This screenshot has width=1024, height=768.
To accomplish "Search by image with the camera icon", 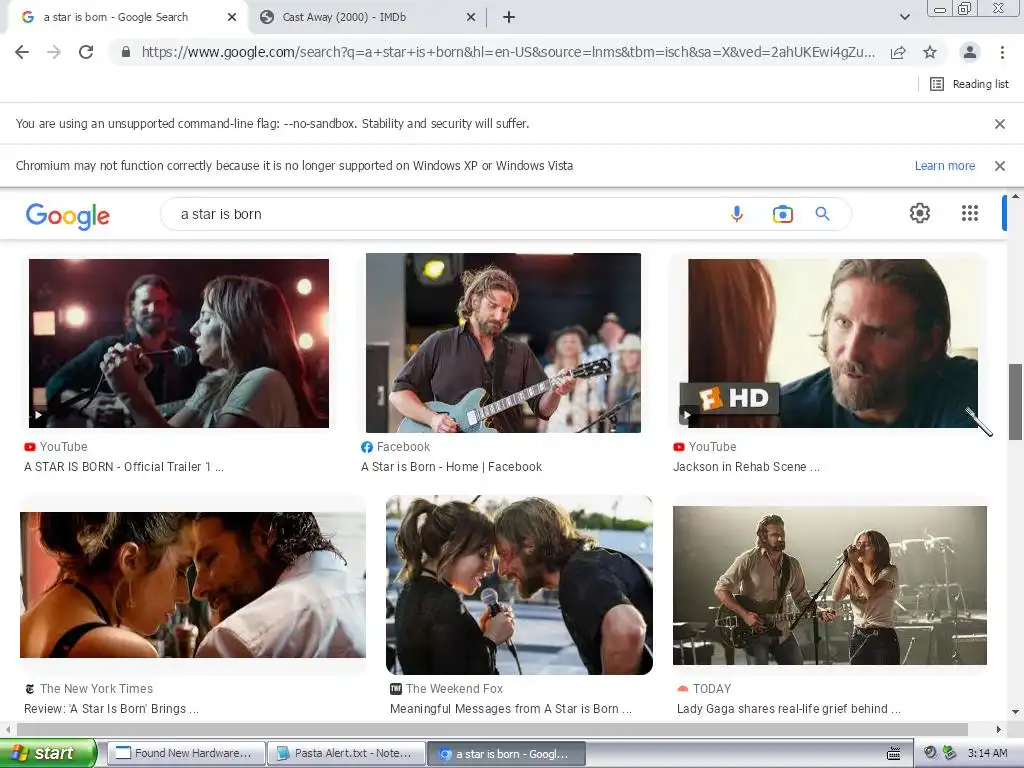I will point(782,214).
